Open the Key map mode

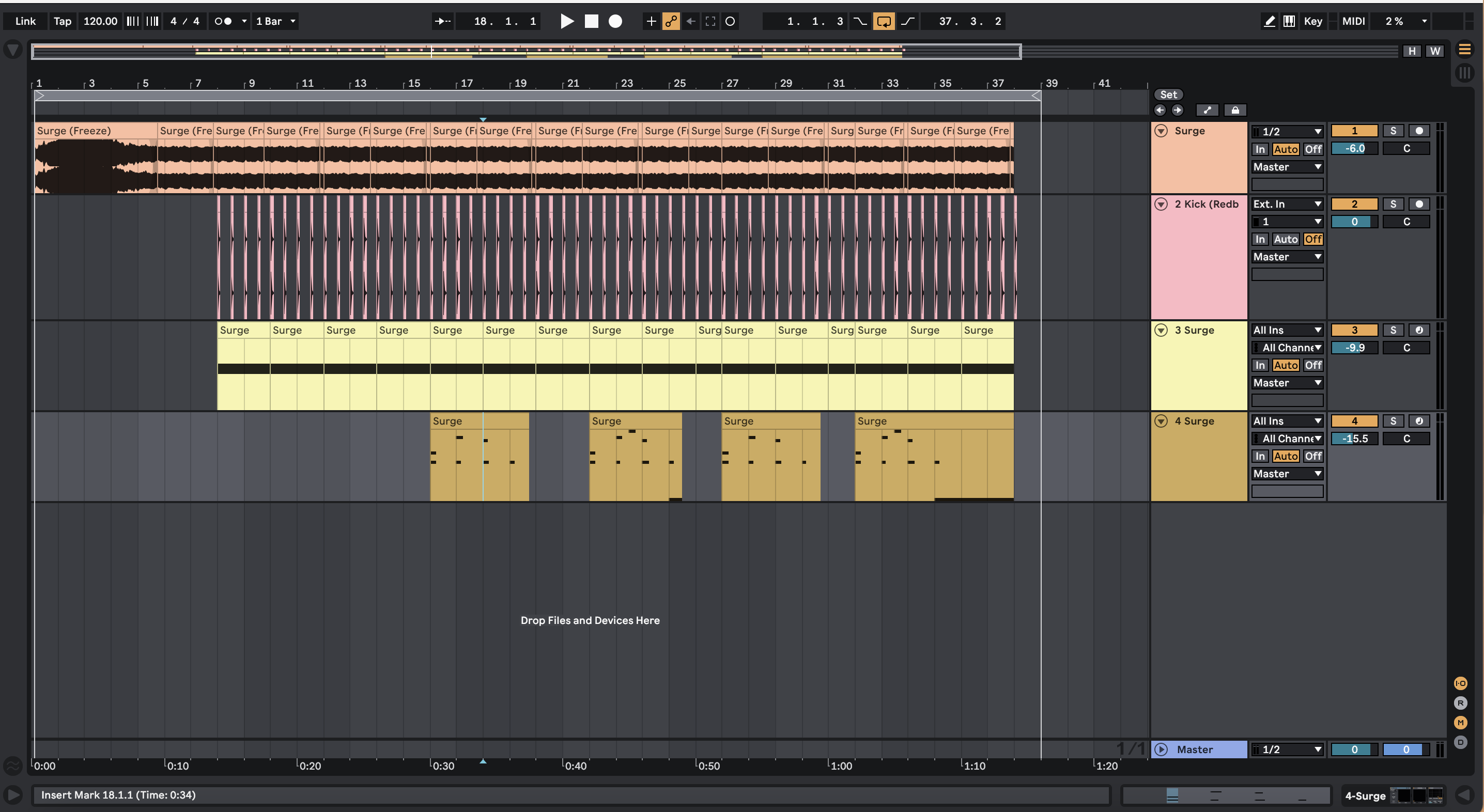coord(1312,21)
